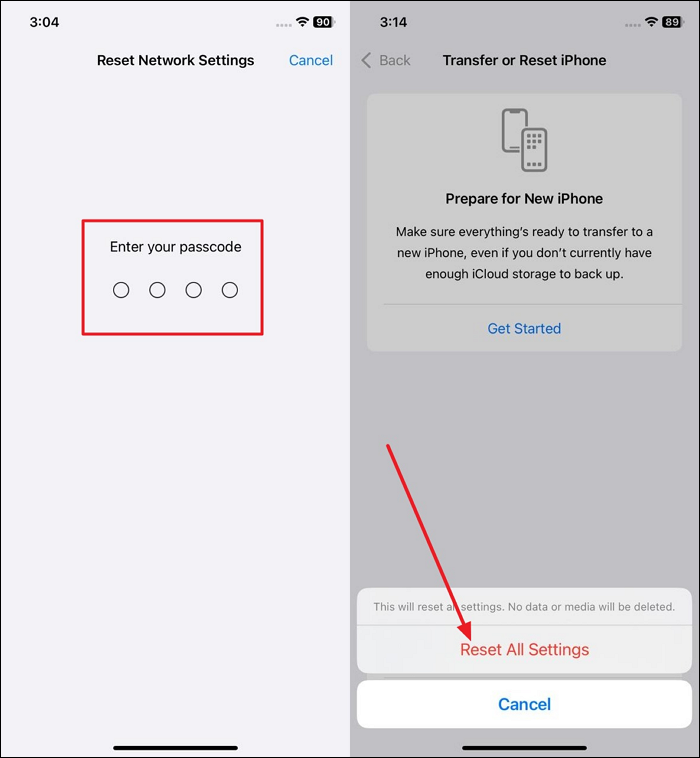Open the Get Started link

[x=524, y=329]
